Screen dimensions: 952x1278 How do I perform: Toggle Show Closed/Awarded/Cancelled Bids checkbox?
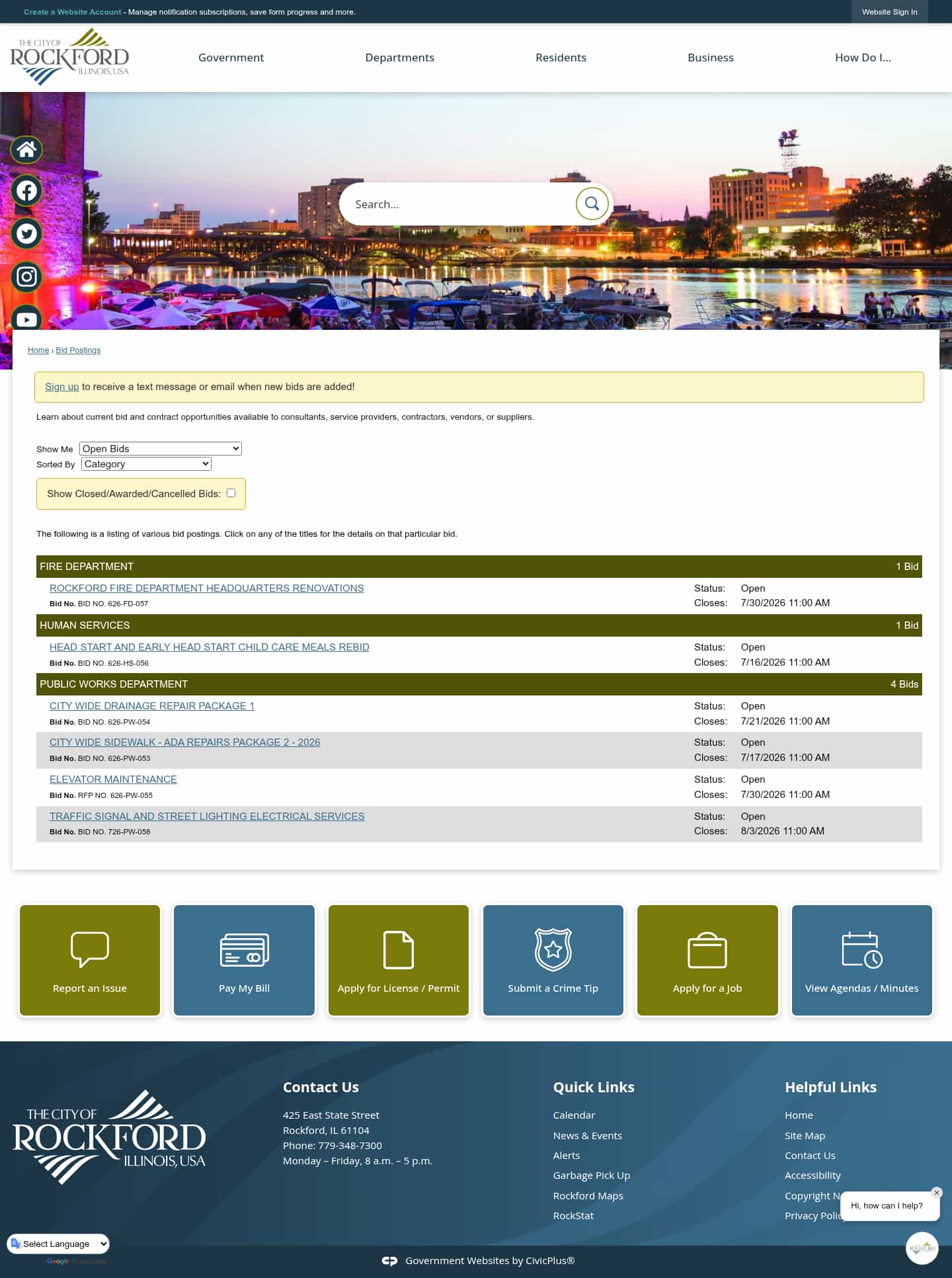pos(231,493)
